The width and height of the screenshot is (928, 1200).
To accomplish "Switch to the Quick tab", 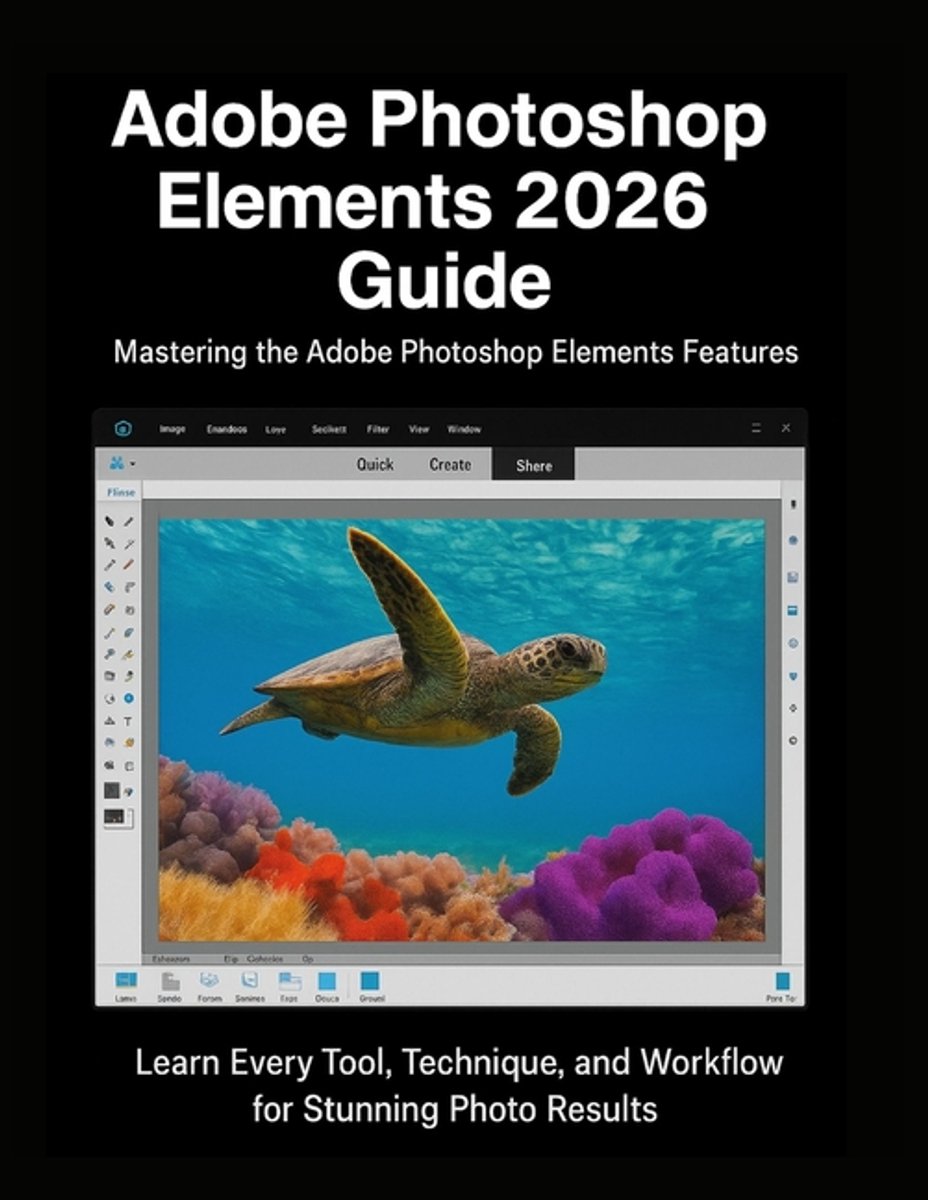I will point(375,464).
